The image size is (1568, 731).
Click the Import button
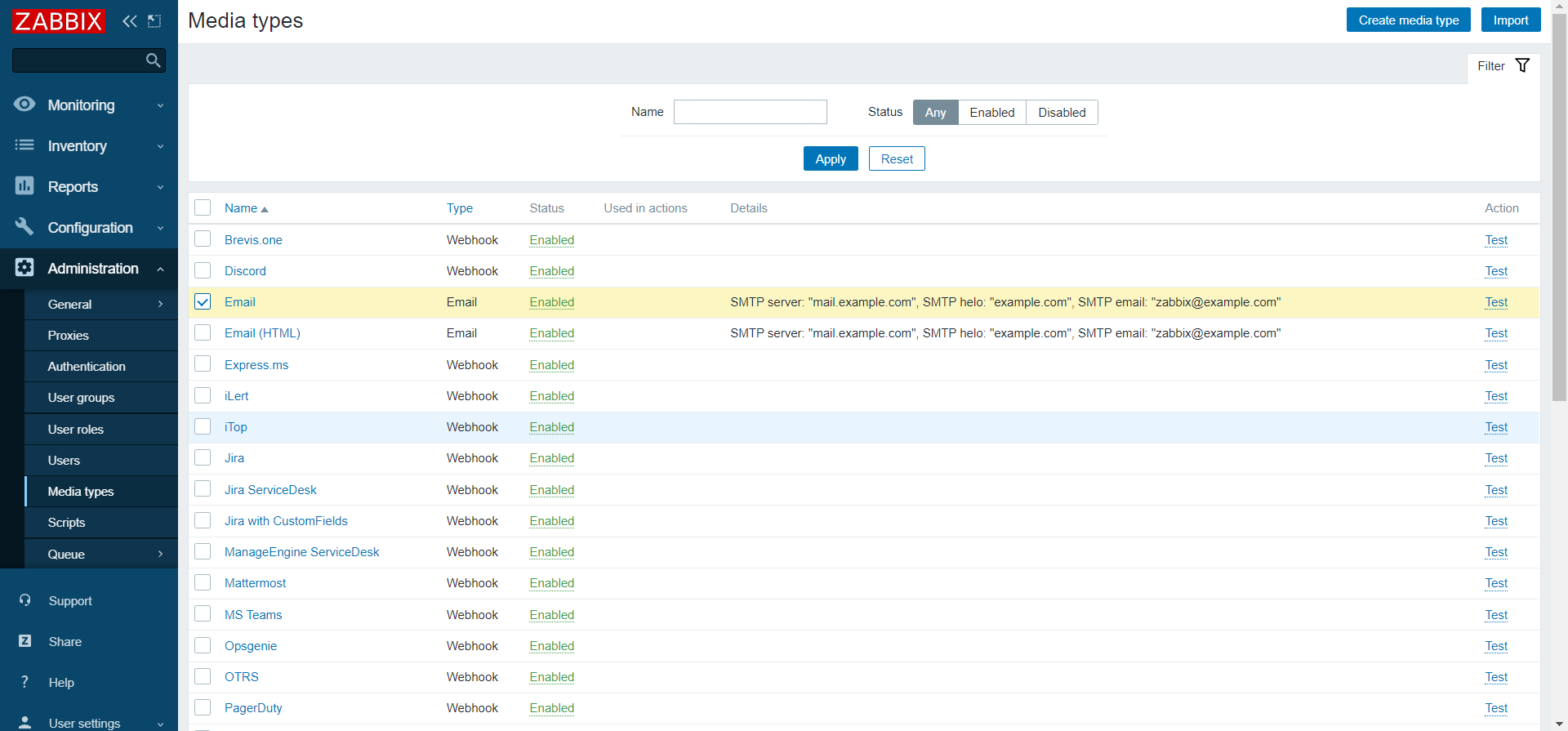1511,20
